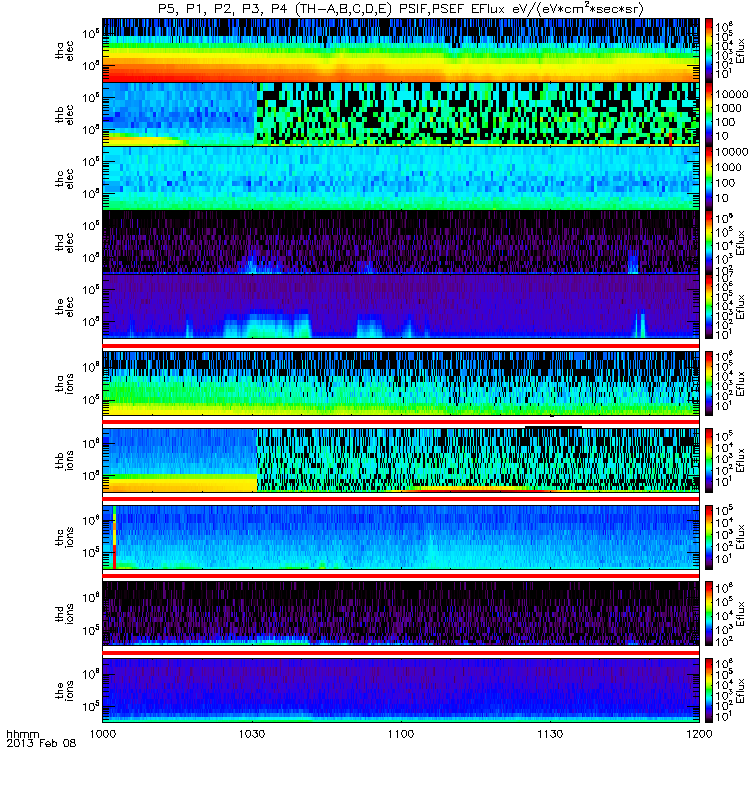750x800 pixels.
Task: Click the '2013 Feb 08' date label
Action: pos(41,743)
